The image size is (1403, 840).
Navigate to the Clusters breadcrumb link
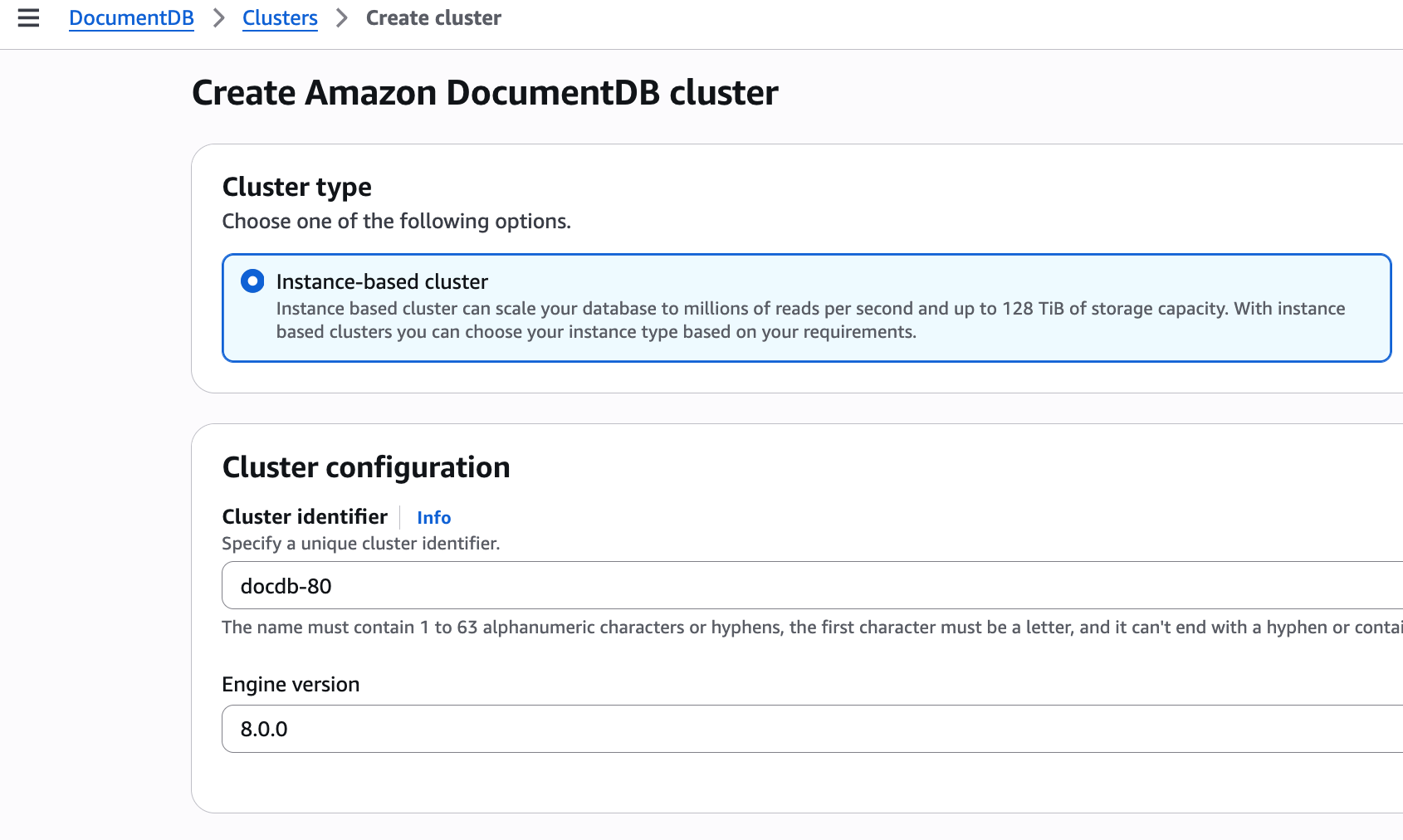click(280, 18)
